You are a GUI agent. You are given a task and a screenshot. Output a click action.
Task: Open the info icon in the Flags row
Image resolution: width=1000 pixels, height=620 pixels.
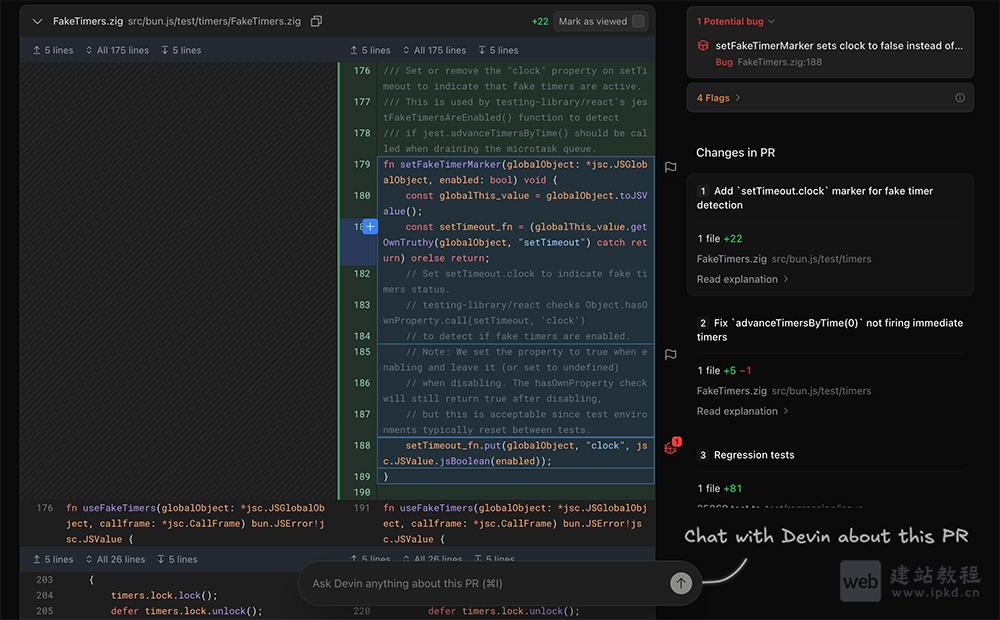960,98
